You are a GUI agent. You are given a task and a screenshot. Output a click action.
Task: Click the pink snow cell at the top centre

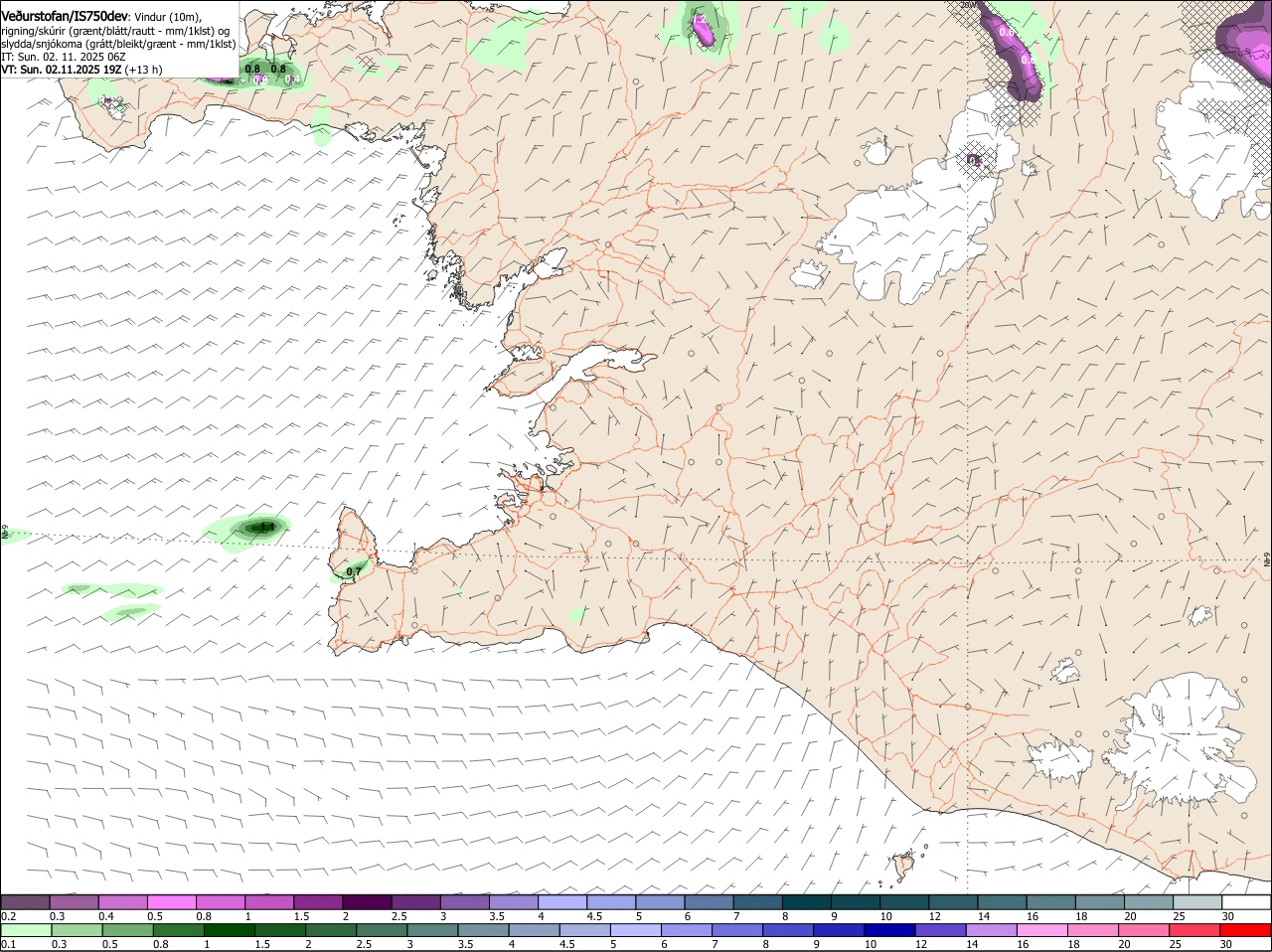pyautogui.click(x=704, y=30)
